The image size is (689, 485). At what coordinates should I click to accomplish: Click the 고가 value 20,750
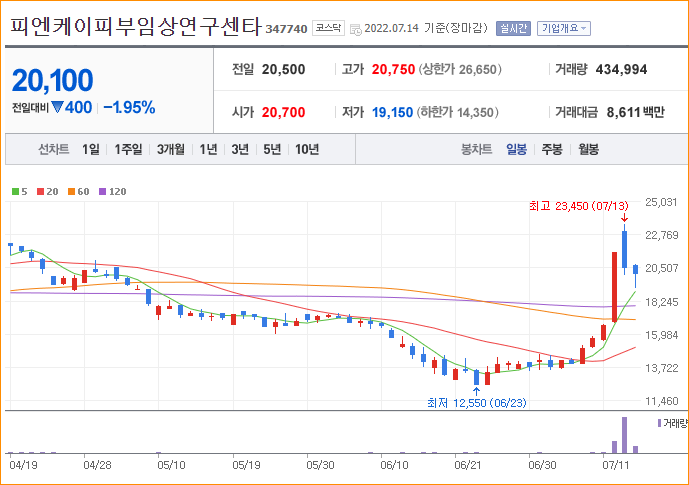pos(393,69)
